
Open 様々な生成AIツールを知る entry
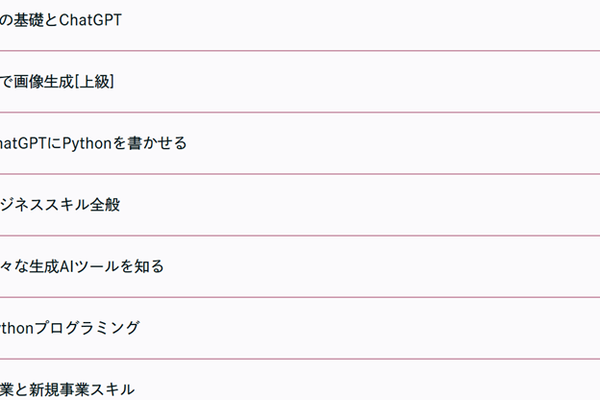click(300, 267)
